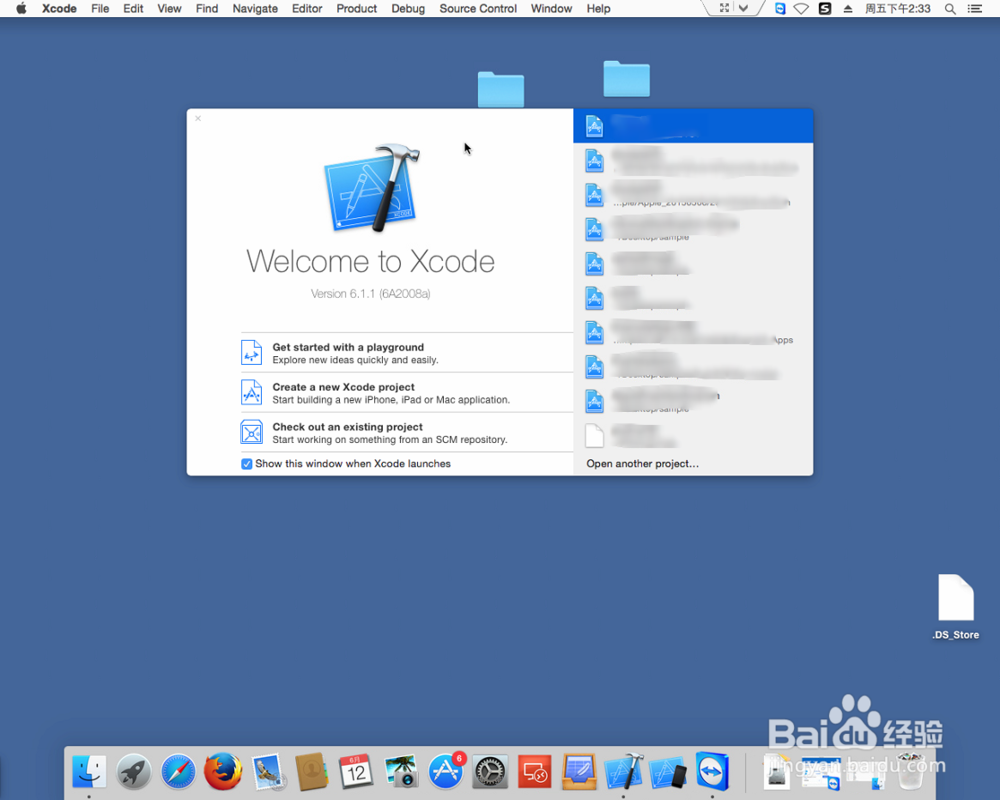Viewport: 1000px width, 800px height.
Task: Click the new Xcode project blueprint icon
Action: (x=251, y=392)
